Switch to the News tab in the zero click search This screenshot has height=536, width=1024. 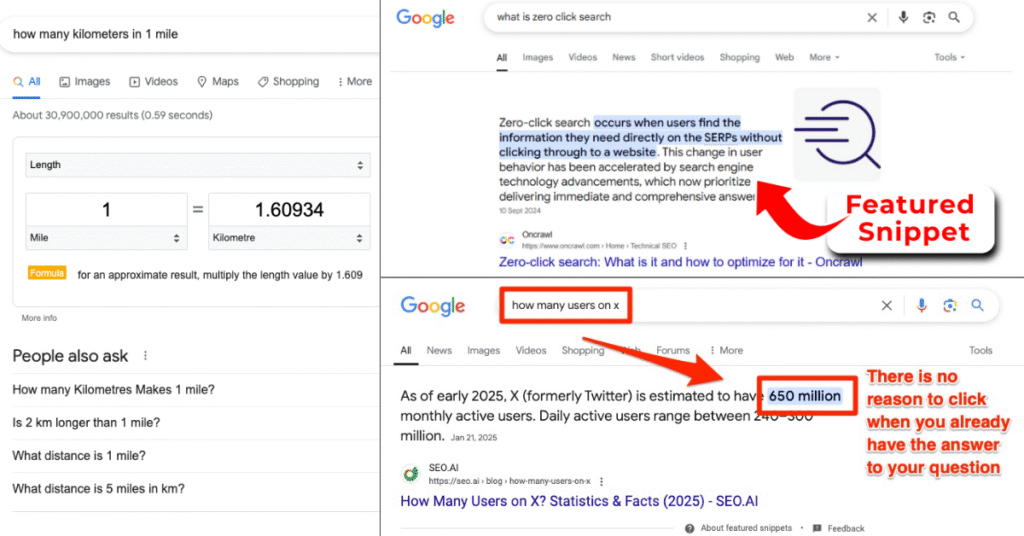pyautogui.click(x=624, y=57)
